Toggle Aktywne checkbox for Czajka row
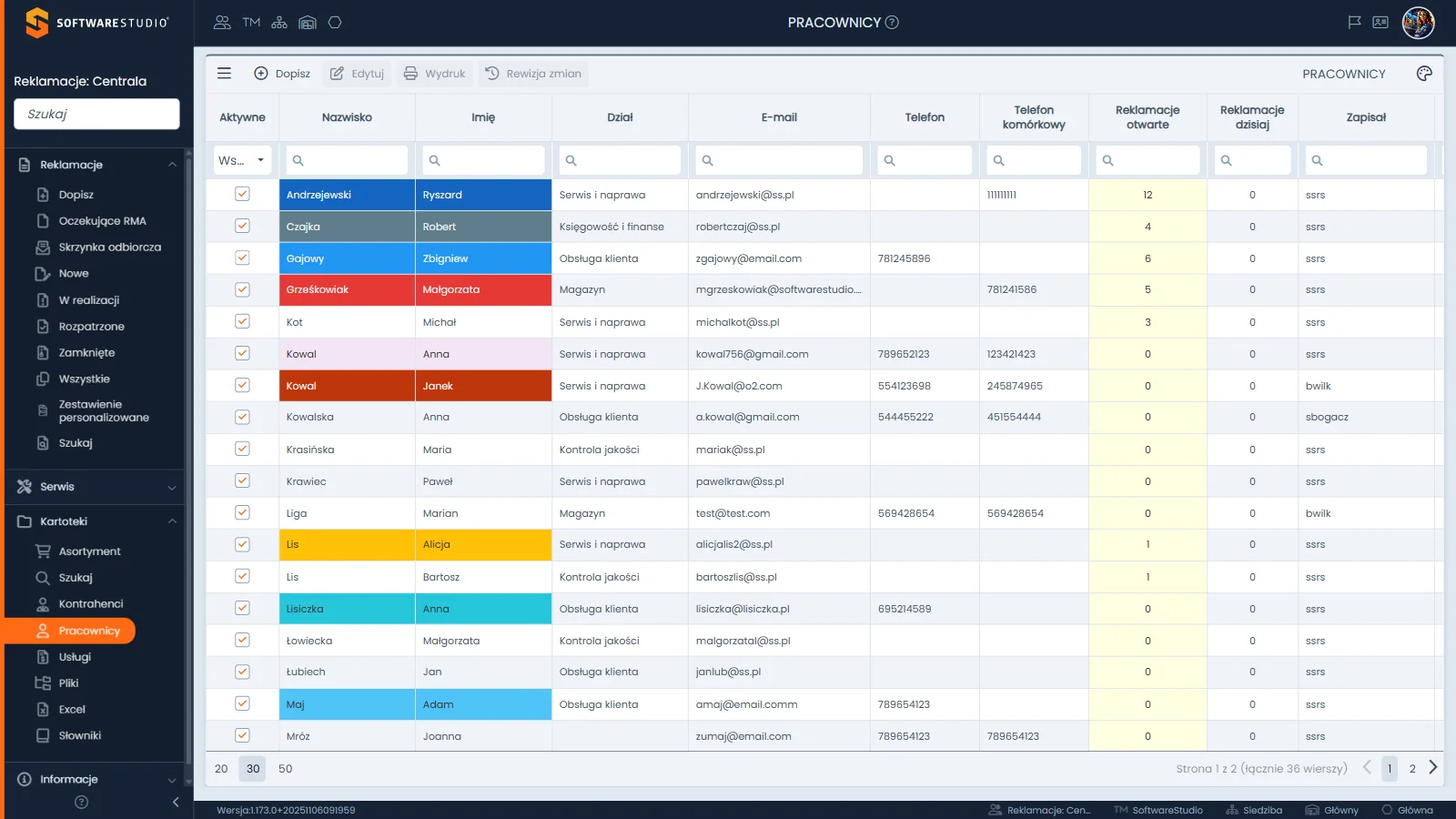Screen dimensions: 1456x819 click(242, 226)
